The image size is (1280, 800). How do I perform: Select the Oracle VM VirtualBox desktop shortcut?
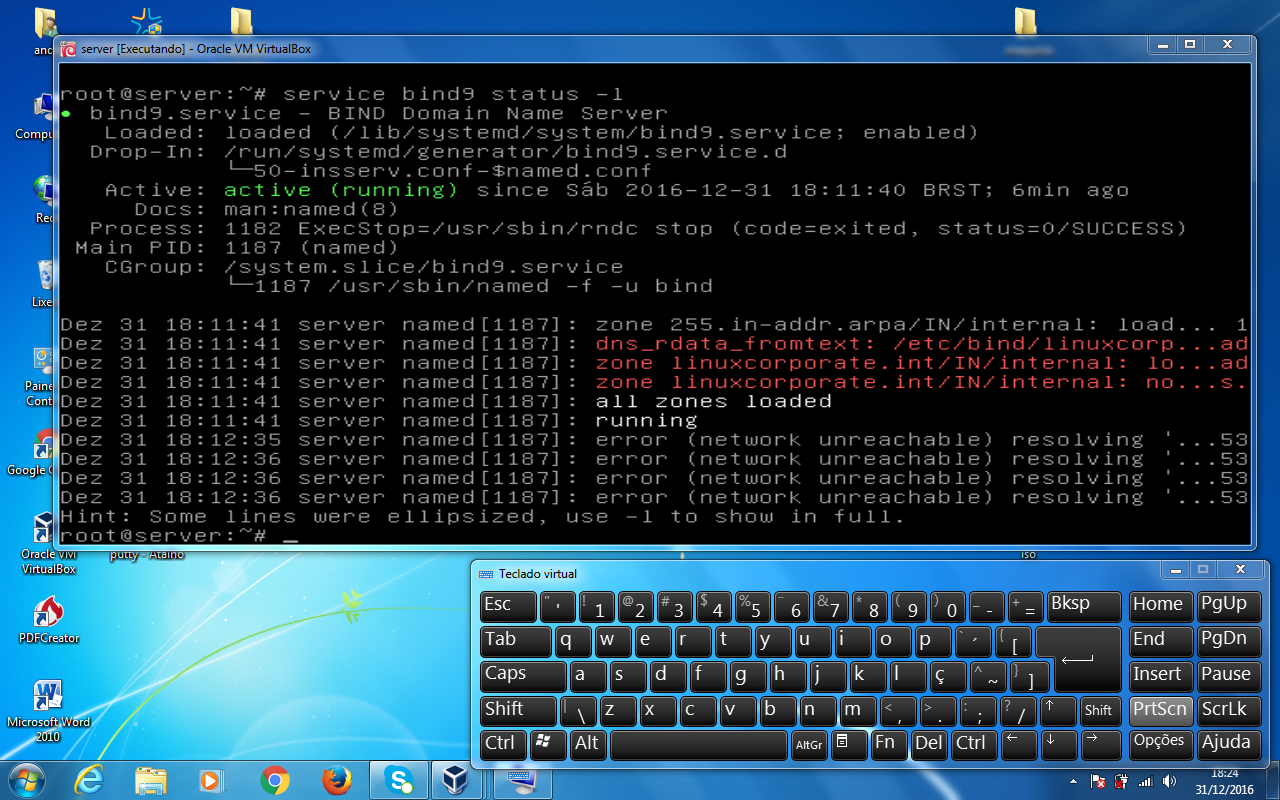click(48, 542)
